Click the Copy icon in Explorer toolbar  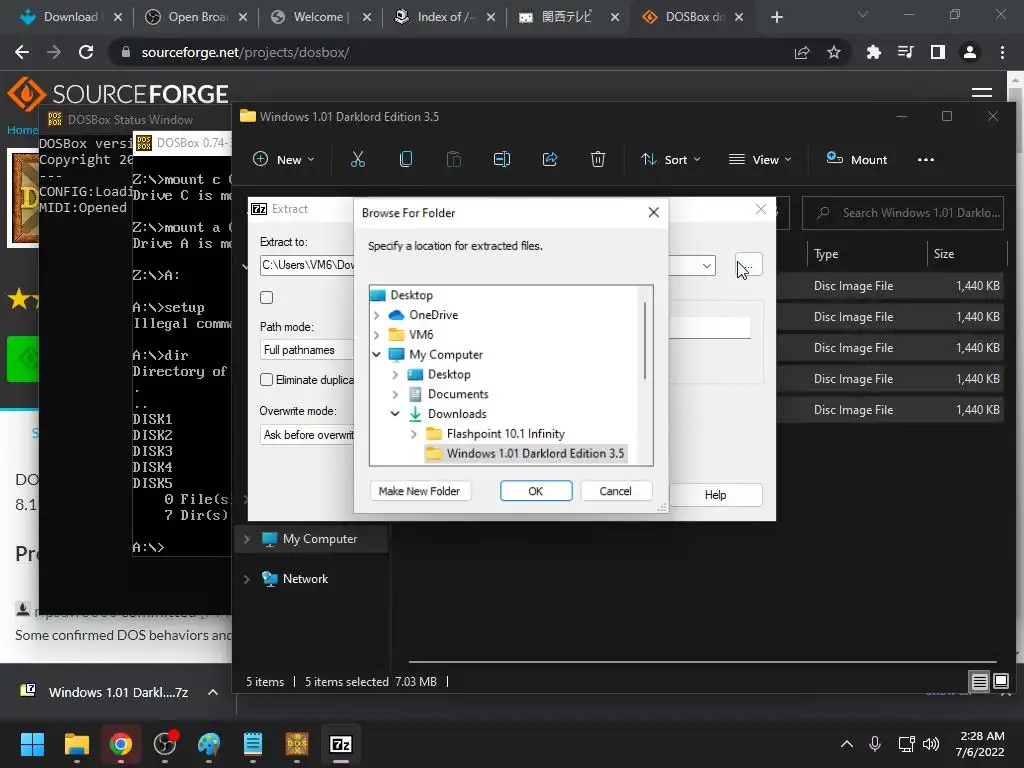point(406,159)
